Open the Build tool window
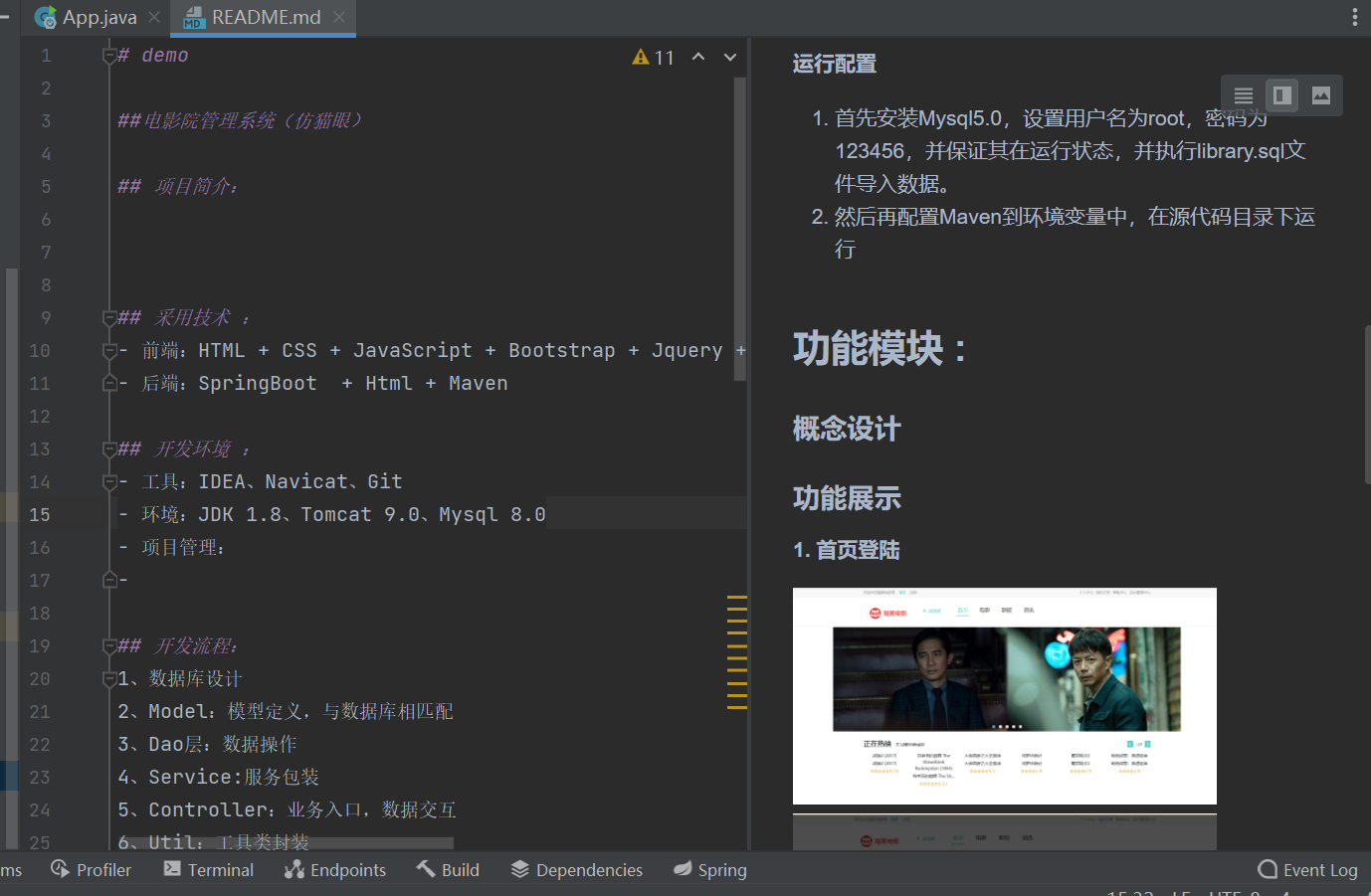Screen dimensions: 1371x896 click(x=448, y=870)
